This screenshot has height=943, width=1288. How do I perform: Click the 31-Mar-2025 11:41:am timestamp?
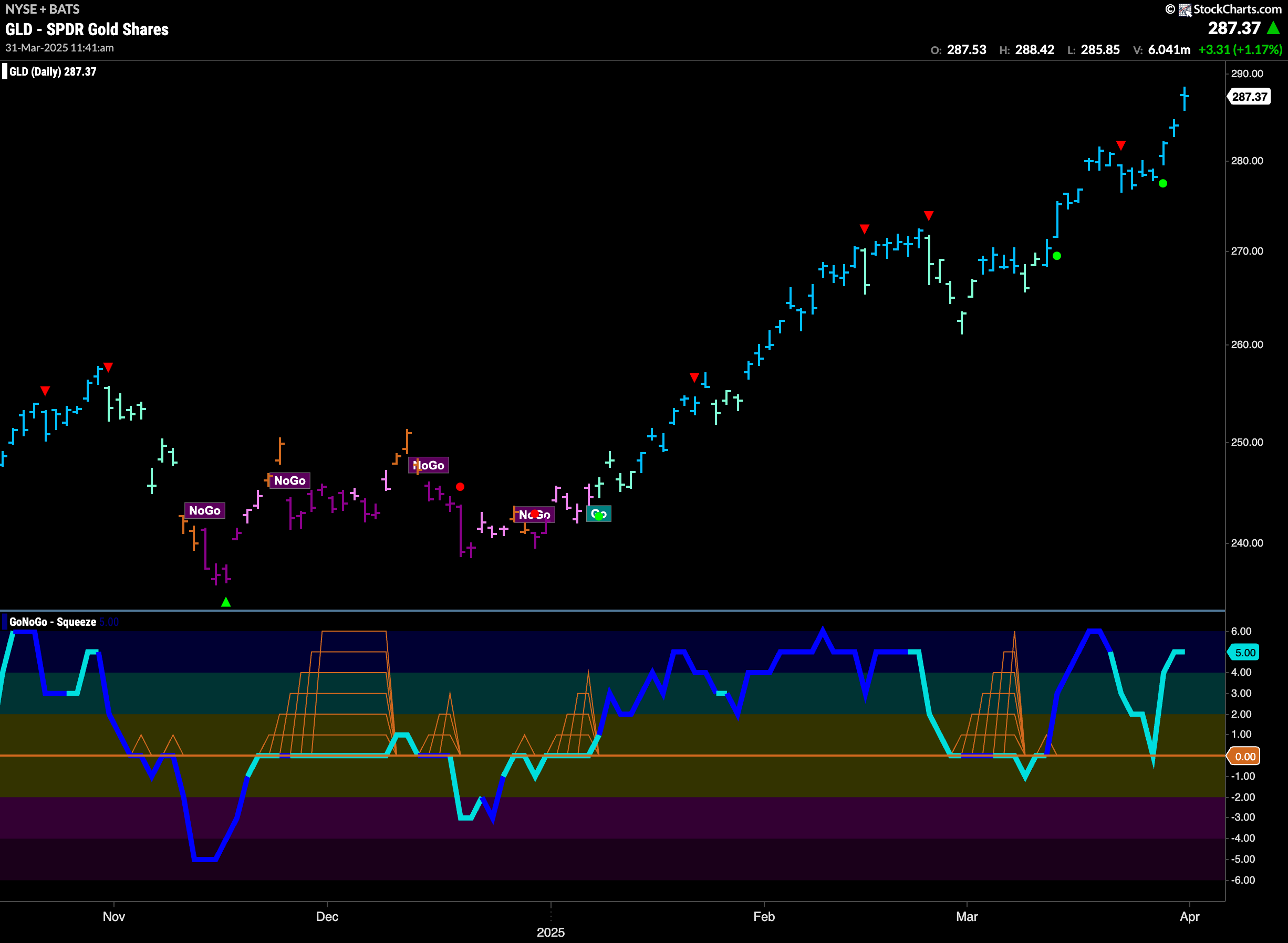59,48
